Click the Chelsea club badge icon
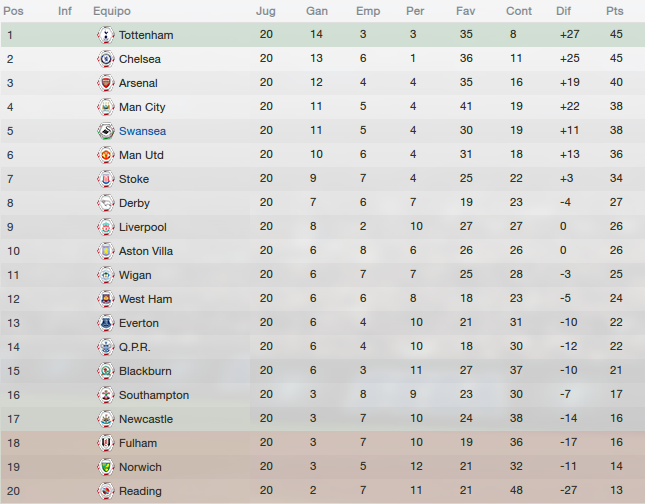 pyautogui.click(x=106, y=59)
